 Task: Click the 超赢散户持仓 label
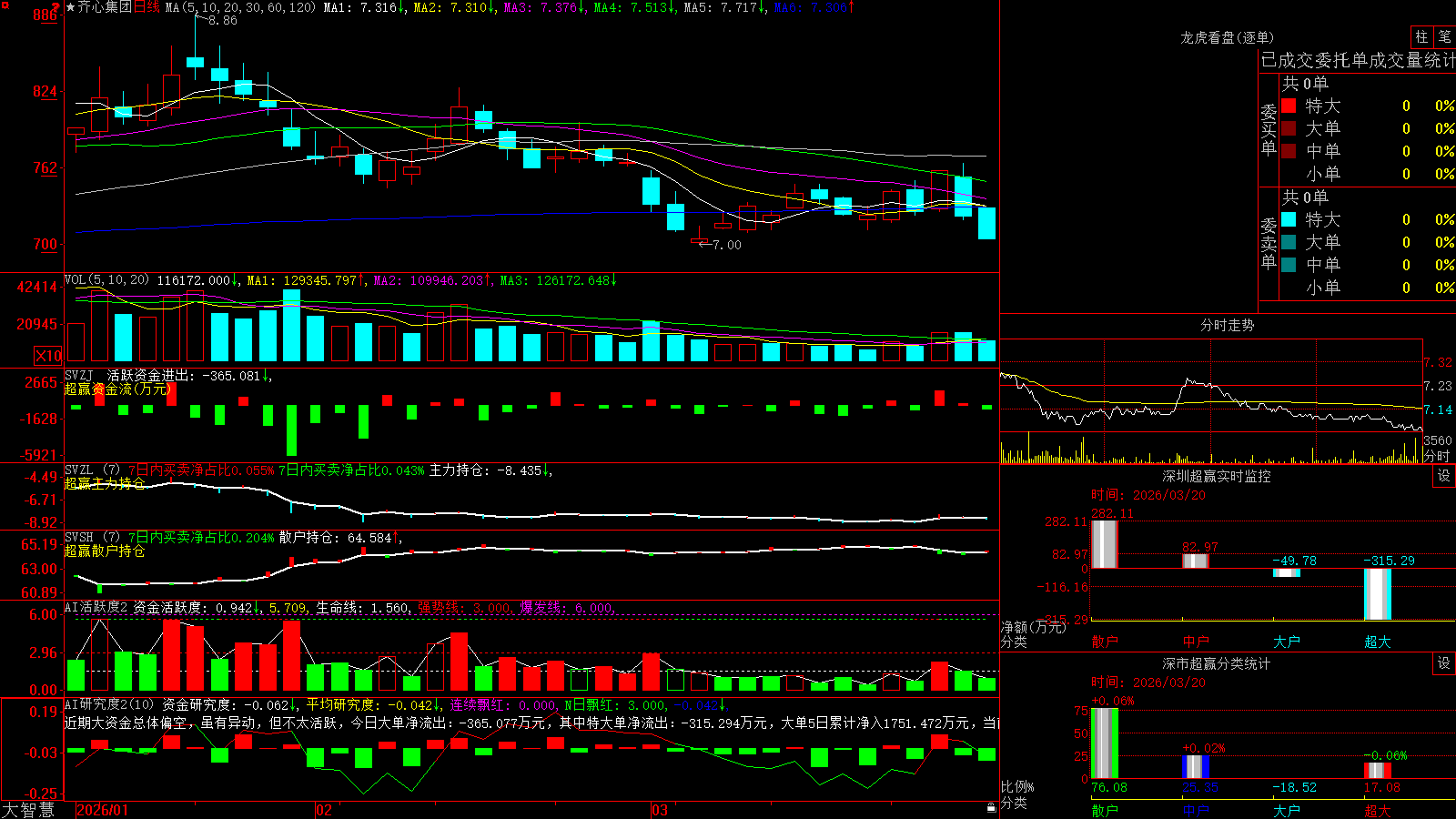(x=105, y=551)
